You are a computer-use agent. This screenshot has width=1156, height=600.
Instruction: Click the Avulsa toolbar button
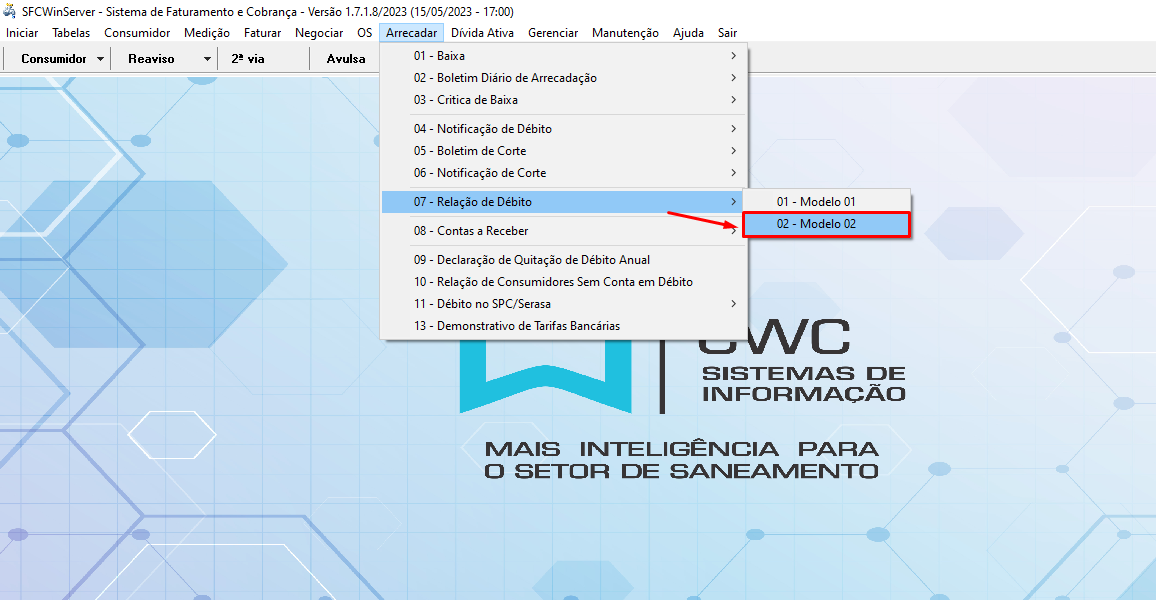[346, 59]
